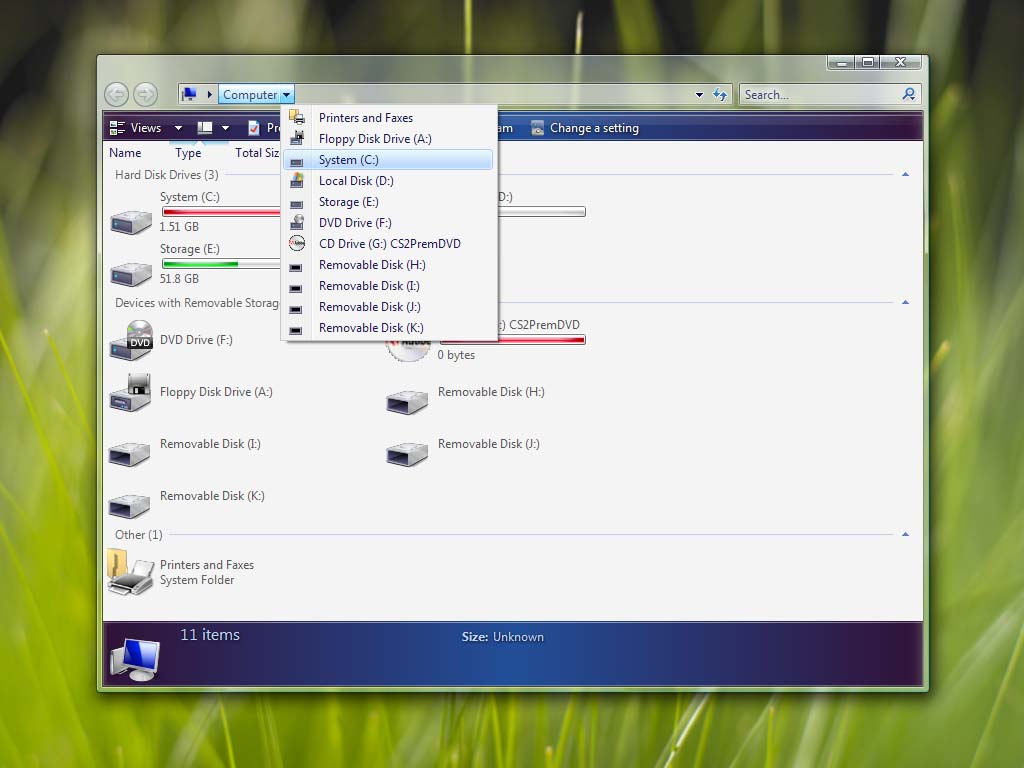The image size is (1024, 768).
Task: Select the Removable Disk (K:) drive icon
Action: coord(129,506)
